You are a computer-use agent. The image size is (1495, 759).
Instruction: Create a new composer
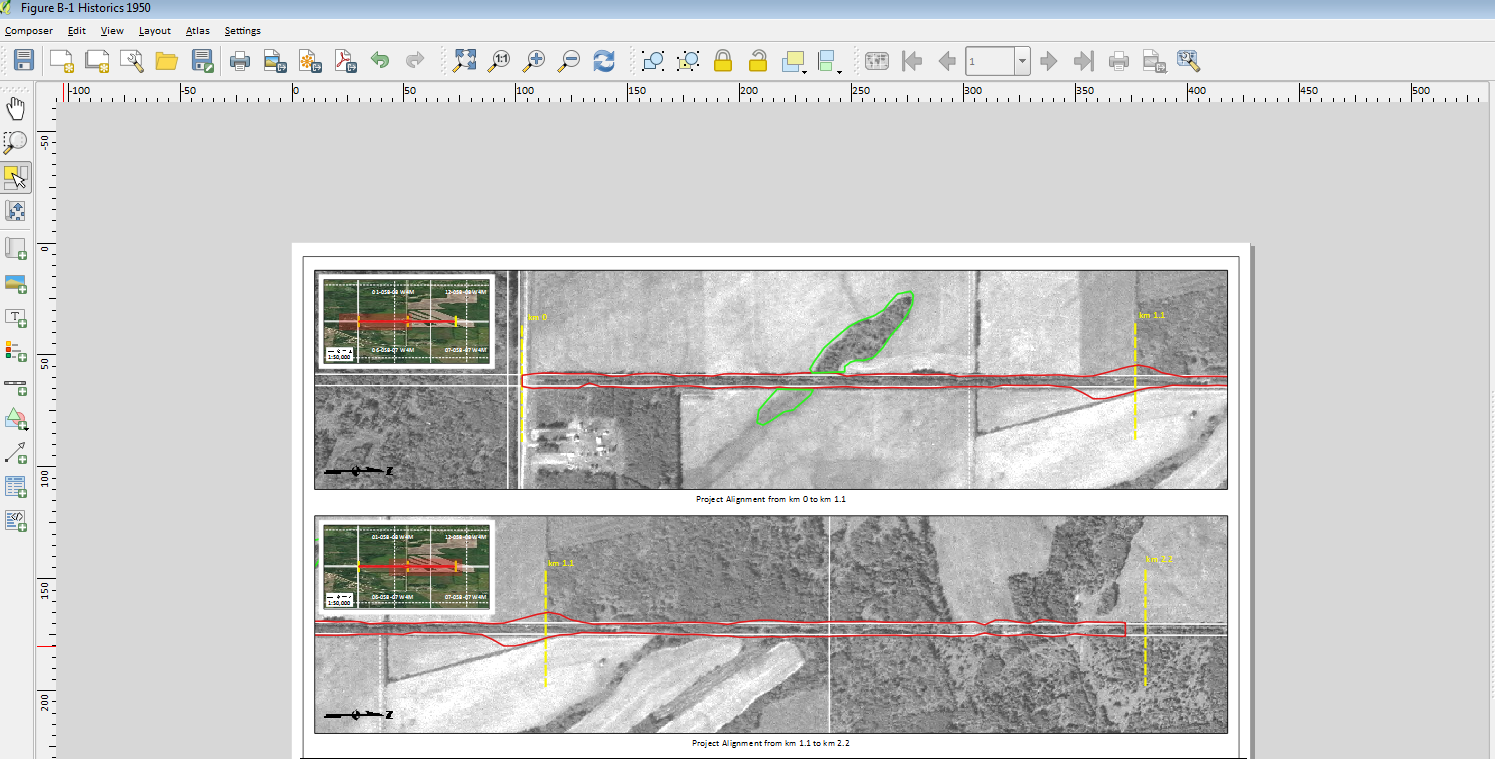(62, 61)
